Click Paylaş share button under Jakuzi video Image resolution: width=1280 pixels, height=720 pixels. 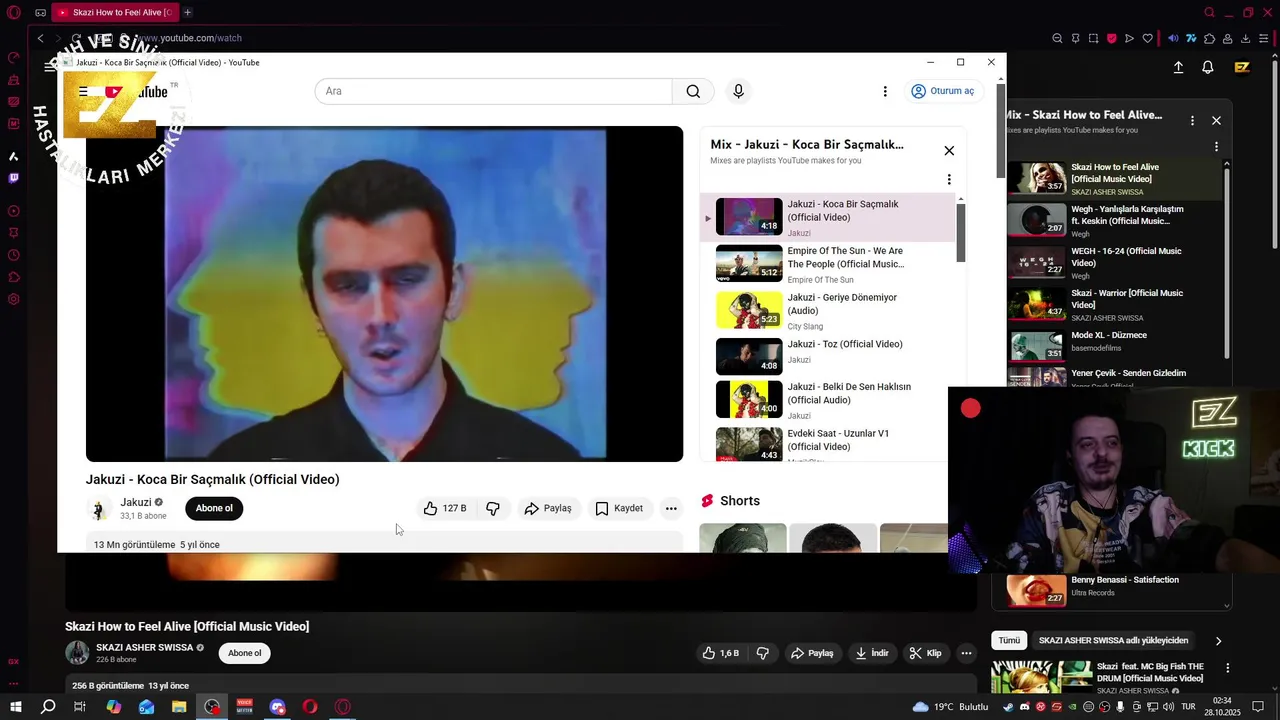pyautogui.click(x=548, y=508)
